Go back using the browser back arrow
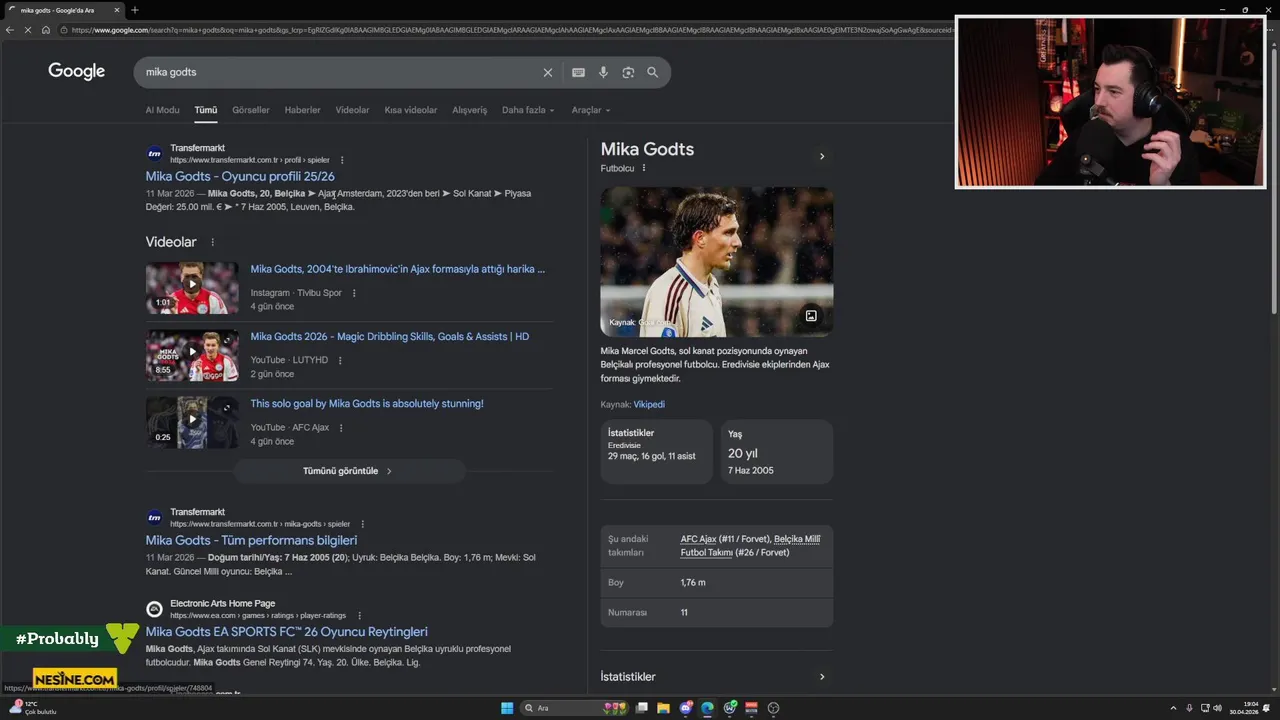1280x720 pixels. point(10,30)
